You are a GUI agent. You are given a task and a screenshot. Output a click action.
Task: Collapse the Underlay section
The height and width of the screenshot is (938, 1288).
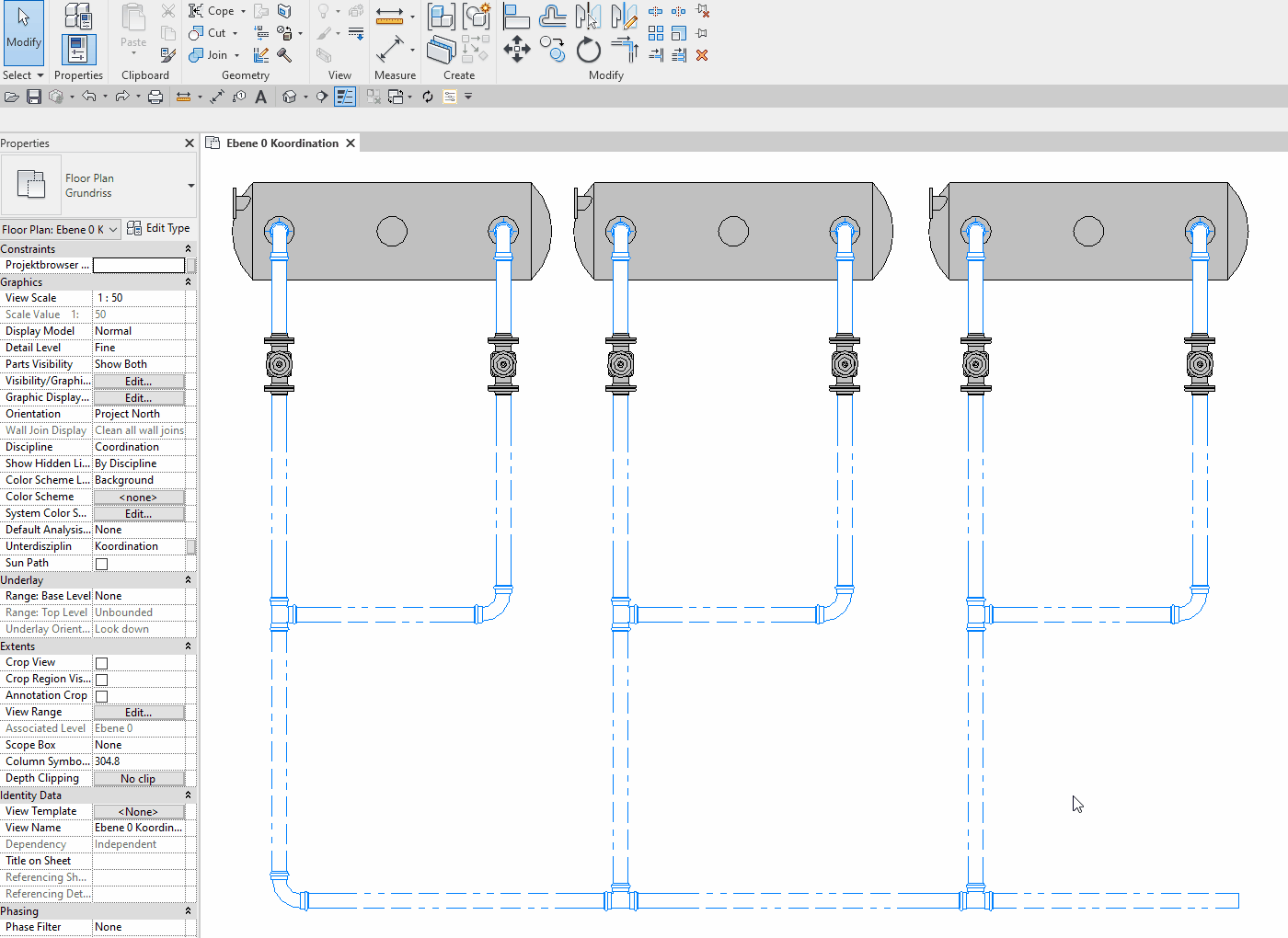189,580
